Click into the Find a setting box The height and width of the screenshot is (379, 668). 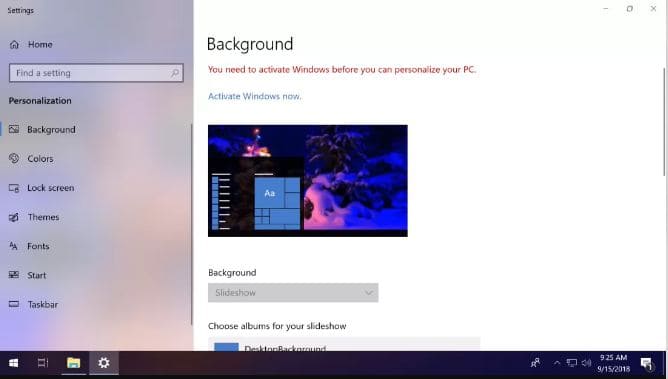[x=96, y=73]
